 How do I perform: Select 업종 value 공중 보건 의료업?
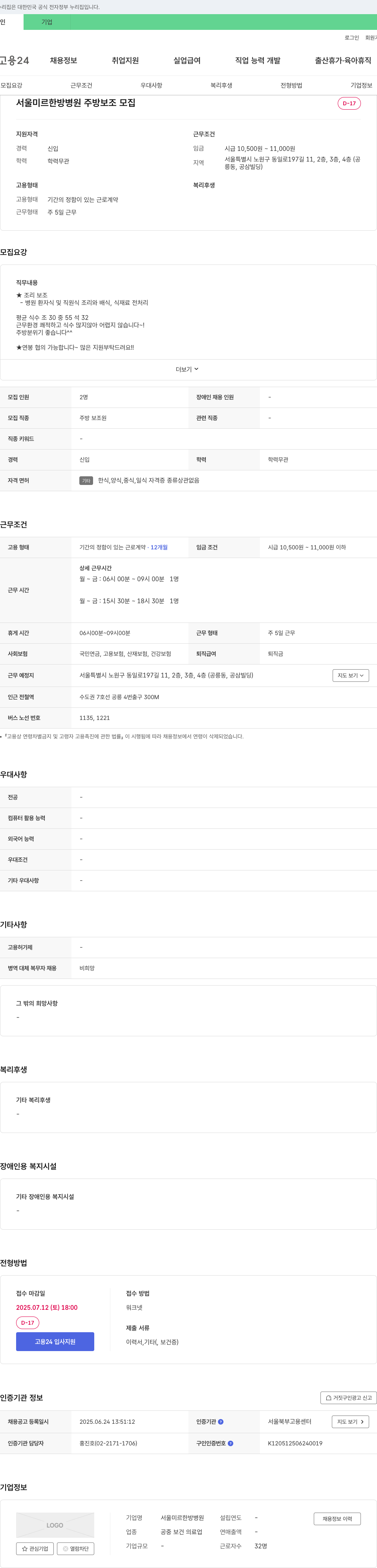coord(181,1532)
